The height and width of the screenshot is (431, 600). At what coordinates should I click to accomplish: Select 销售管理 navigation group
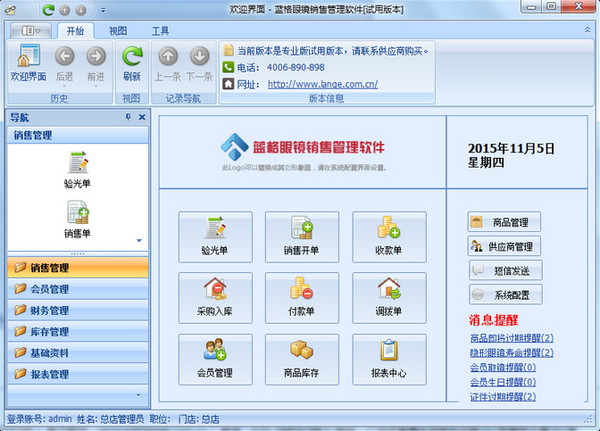coord(78,268)
